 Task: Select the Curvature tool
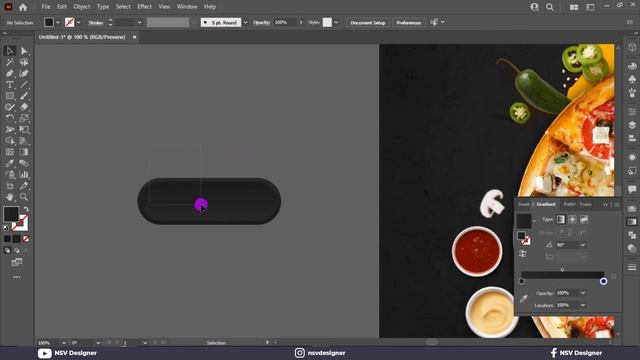click(24, 73)
